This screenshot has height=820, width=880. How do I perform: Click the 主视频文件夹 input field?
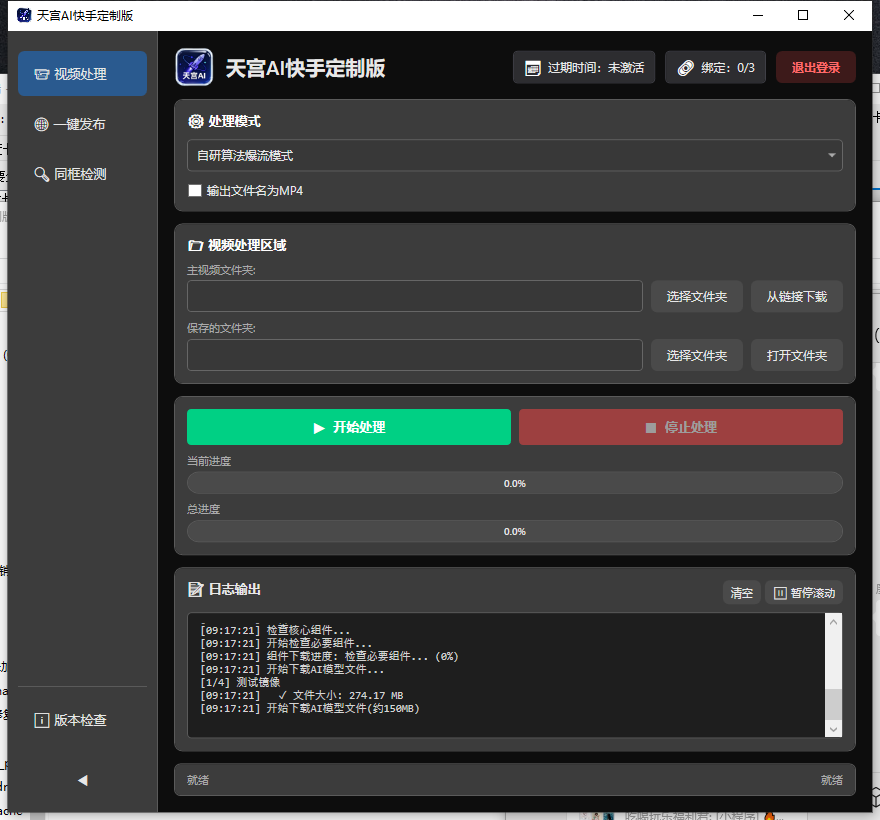[x=414, y=296]
